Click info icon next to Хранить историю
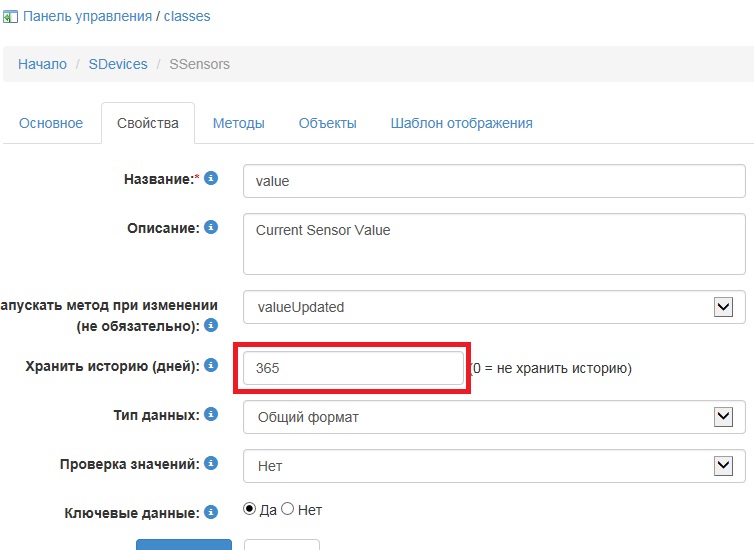The image size is (754, 550). click(211, 366)
